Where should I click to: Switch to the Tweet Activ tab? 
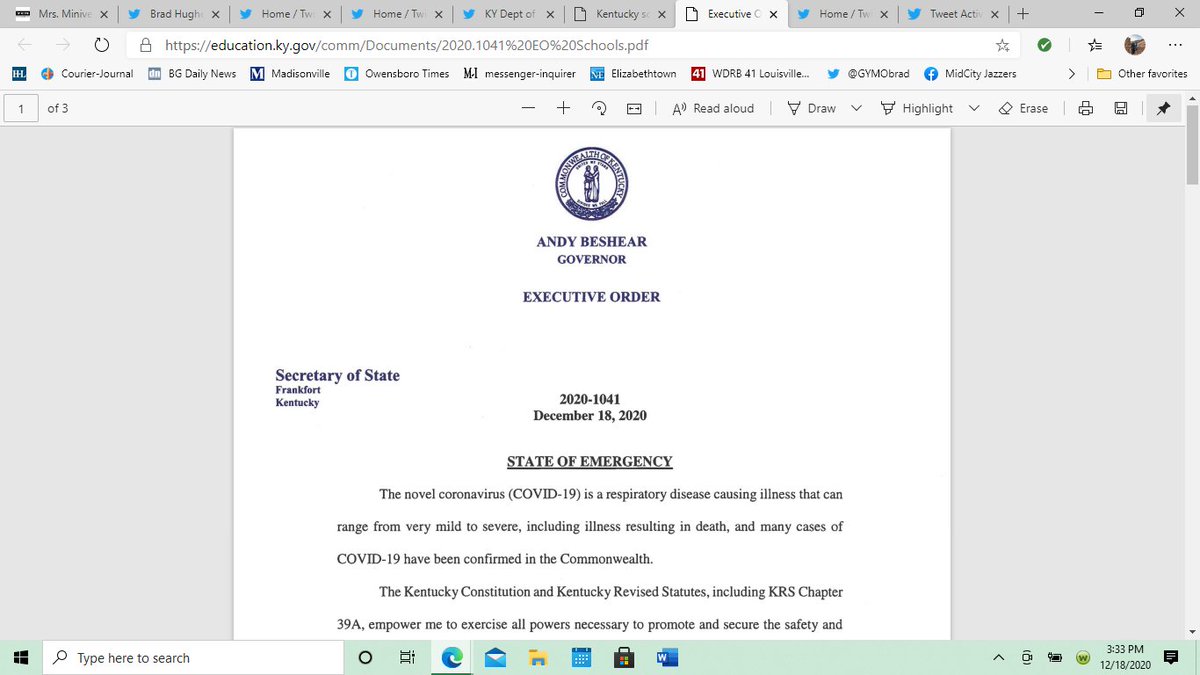pyautogui.click(x=954, y=14)
